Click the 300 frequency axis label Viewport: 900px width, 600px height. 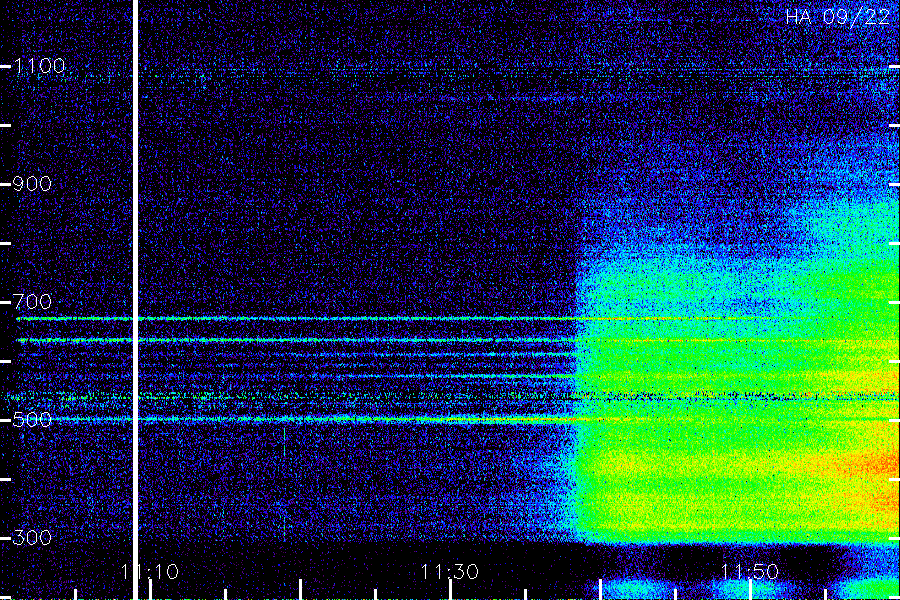[x=33, y=537]
